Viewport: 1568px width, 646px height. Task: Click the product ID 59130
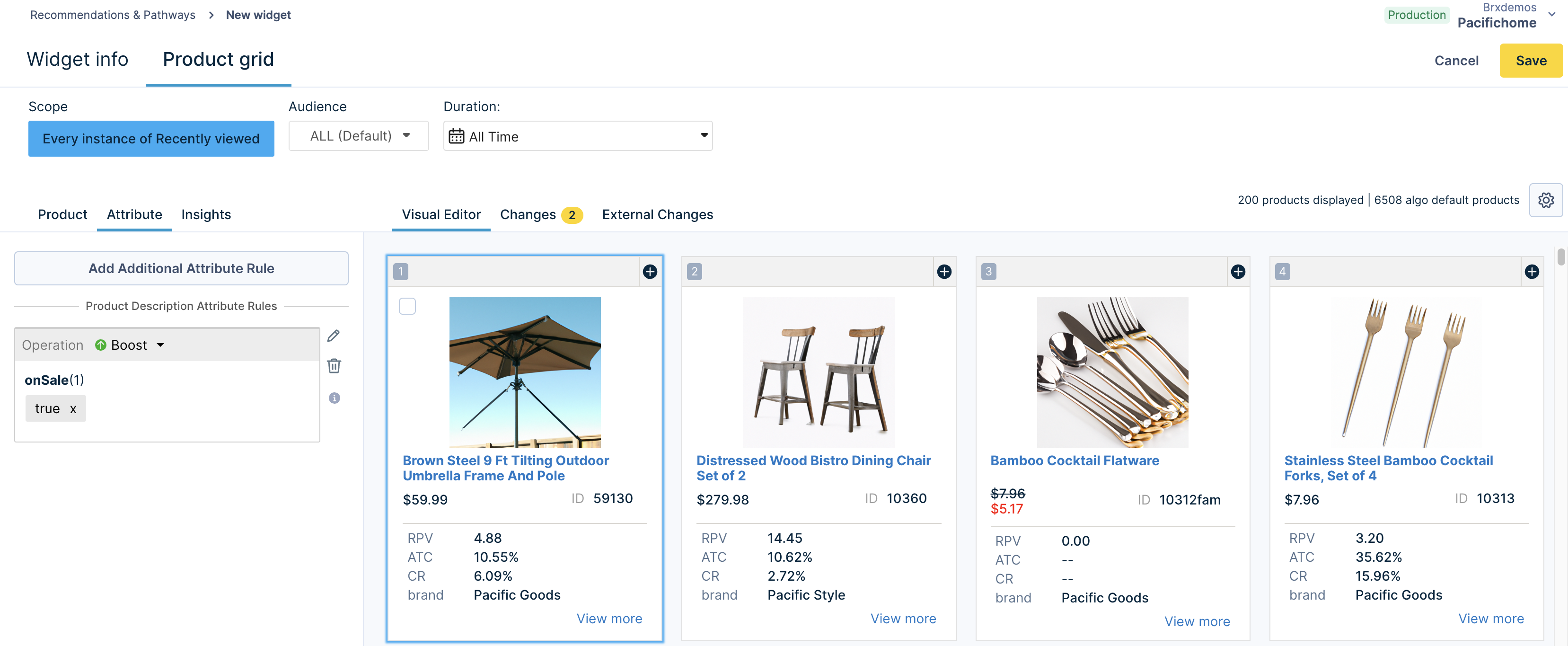pyautogui.click(x=612, y=498)
